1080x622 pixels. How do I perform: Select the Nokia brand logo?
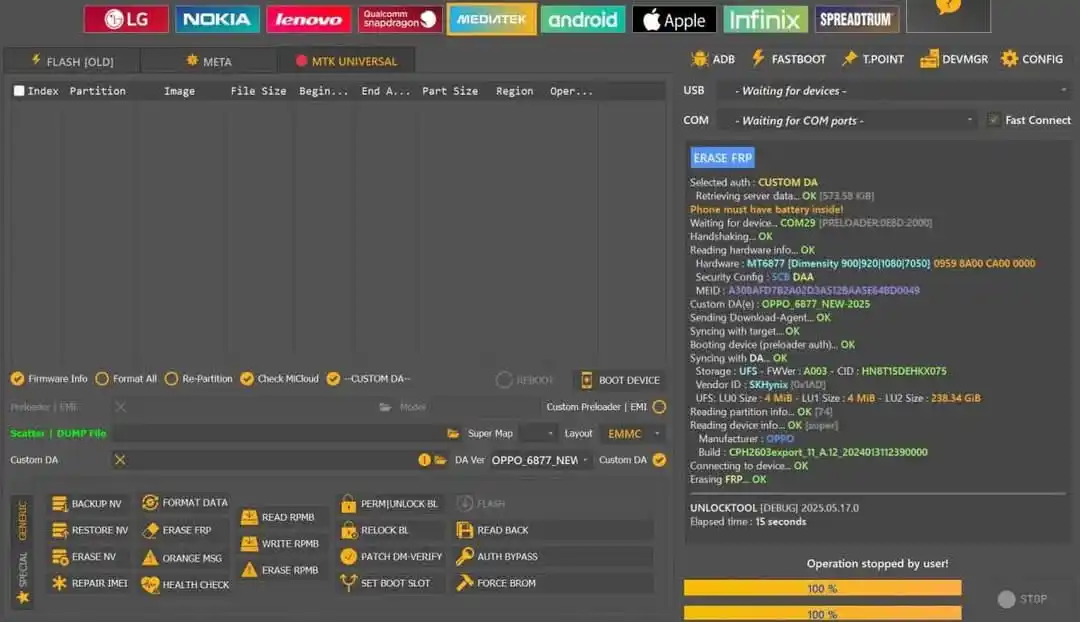217,19
